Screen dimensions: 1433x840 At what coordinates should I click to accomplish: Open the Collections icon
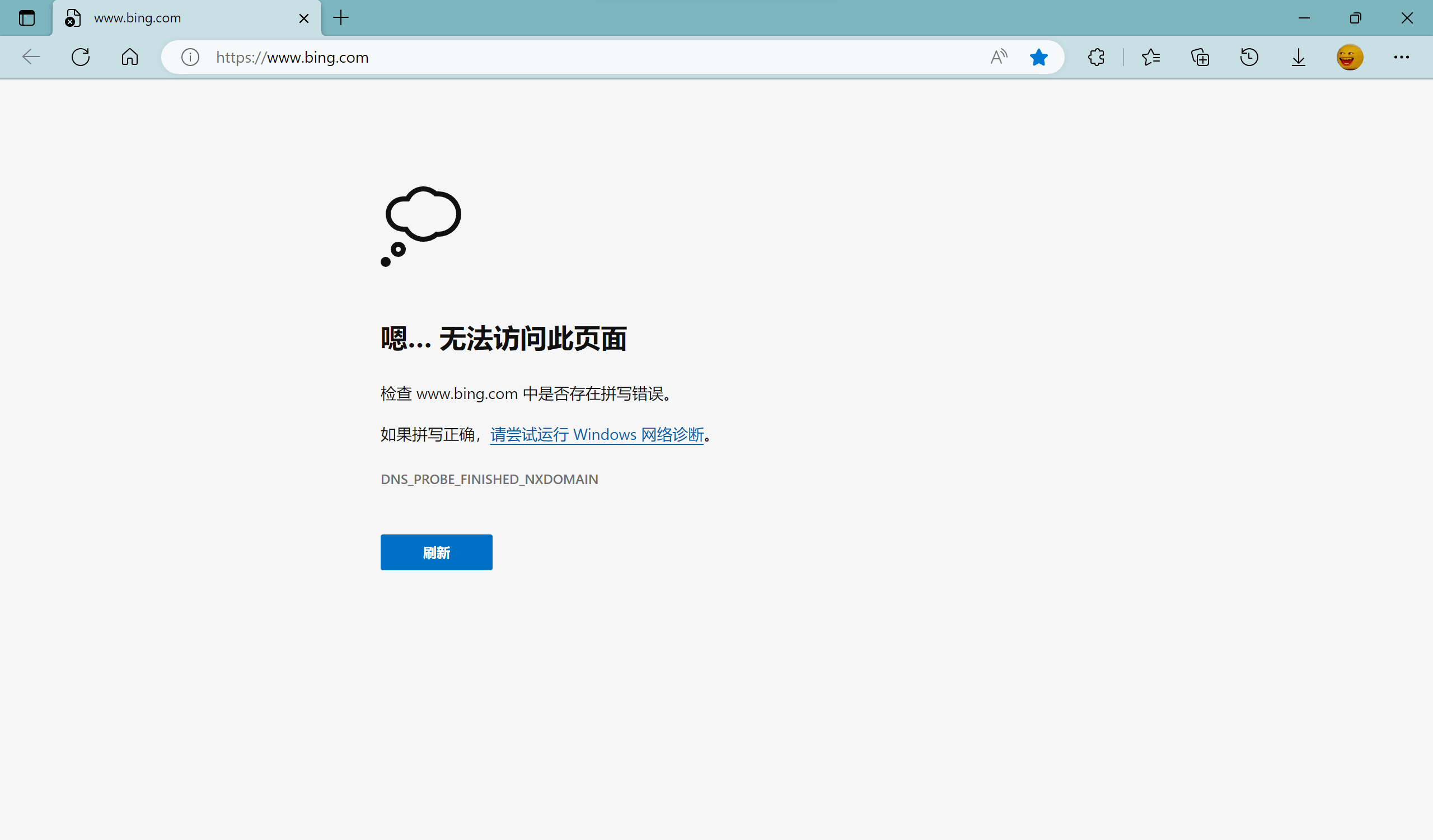pos(1200,57)
